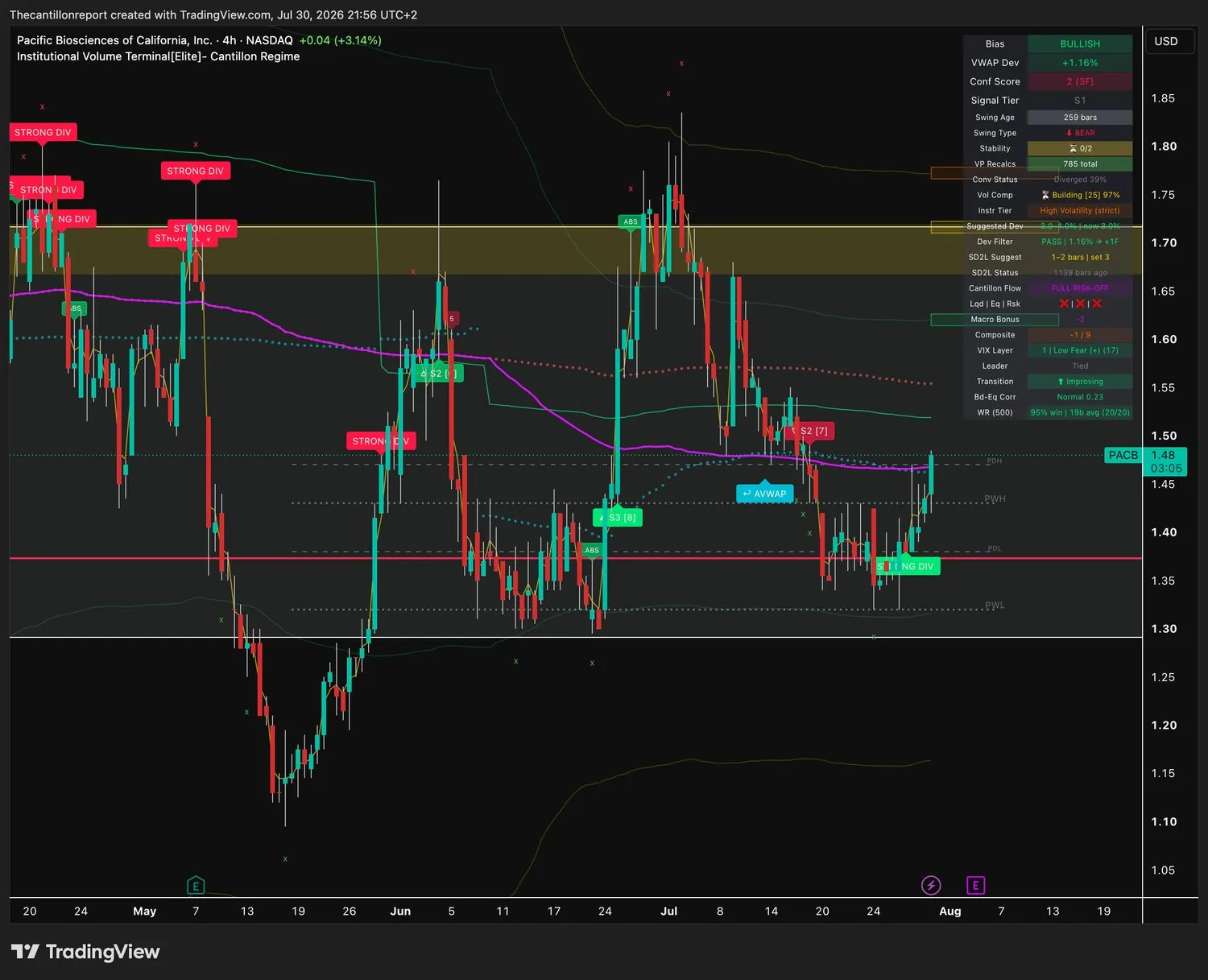The height and width of the screenshot is (980, 1208).
Task: Click the Aug date axis label
Action: click(950, 911)
